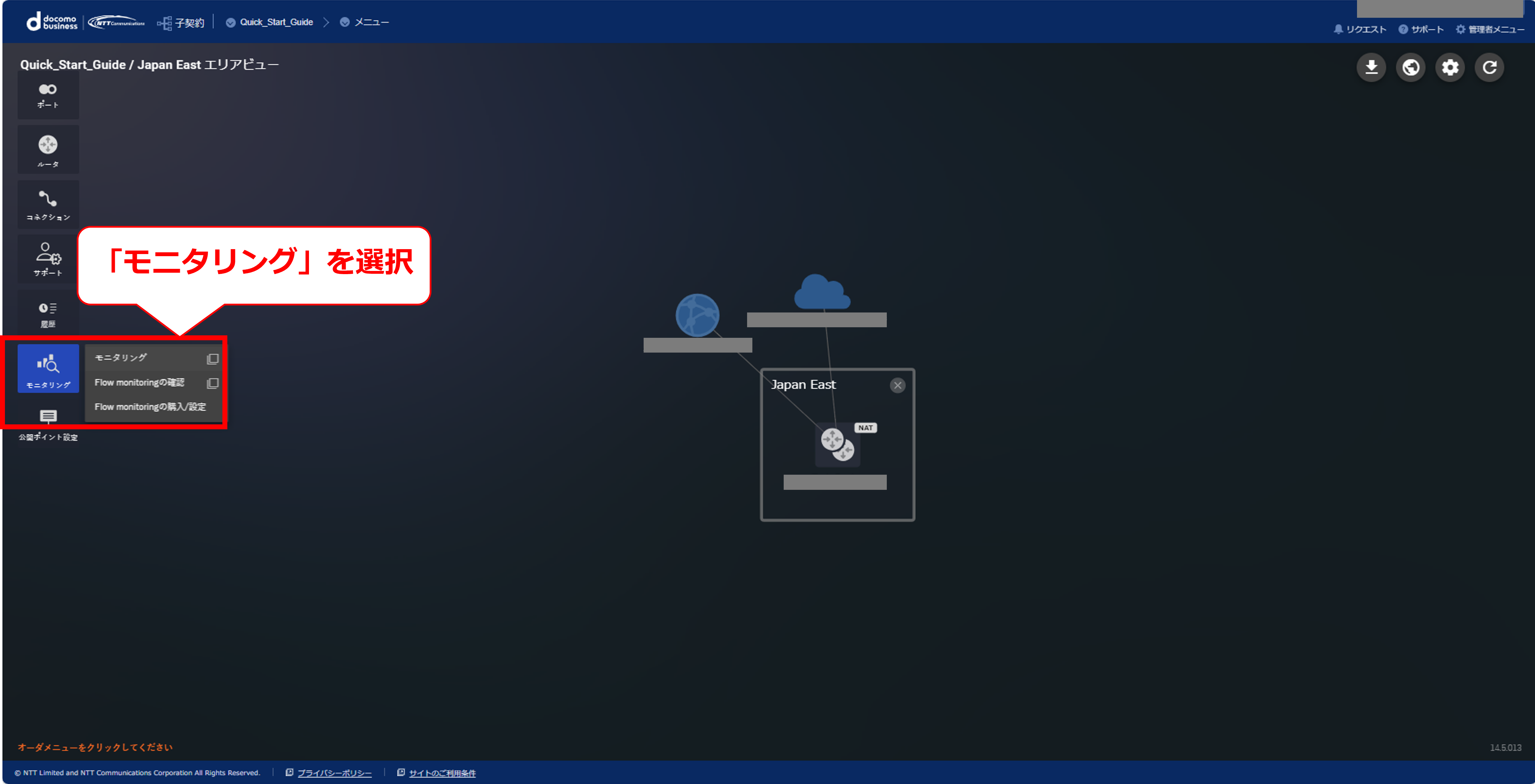Viewport: 1535px width, 784px height.
Task: Click the NTT Communications logo
Action: coord(117,23)
